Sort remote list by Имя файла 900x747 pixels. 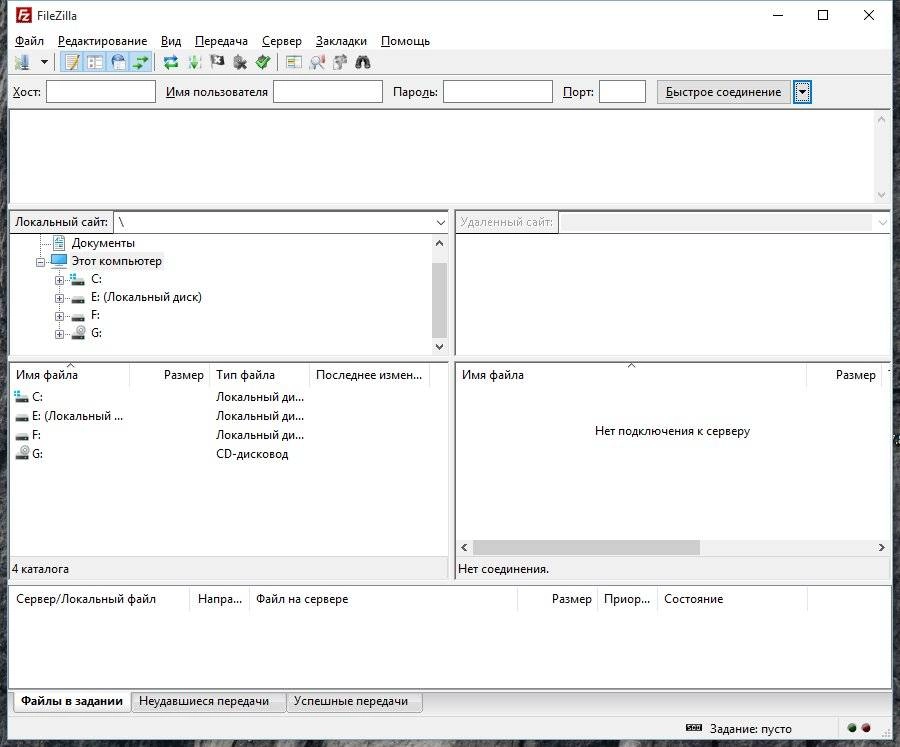pos(631,375)
